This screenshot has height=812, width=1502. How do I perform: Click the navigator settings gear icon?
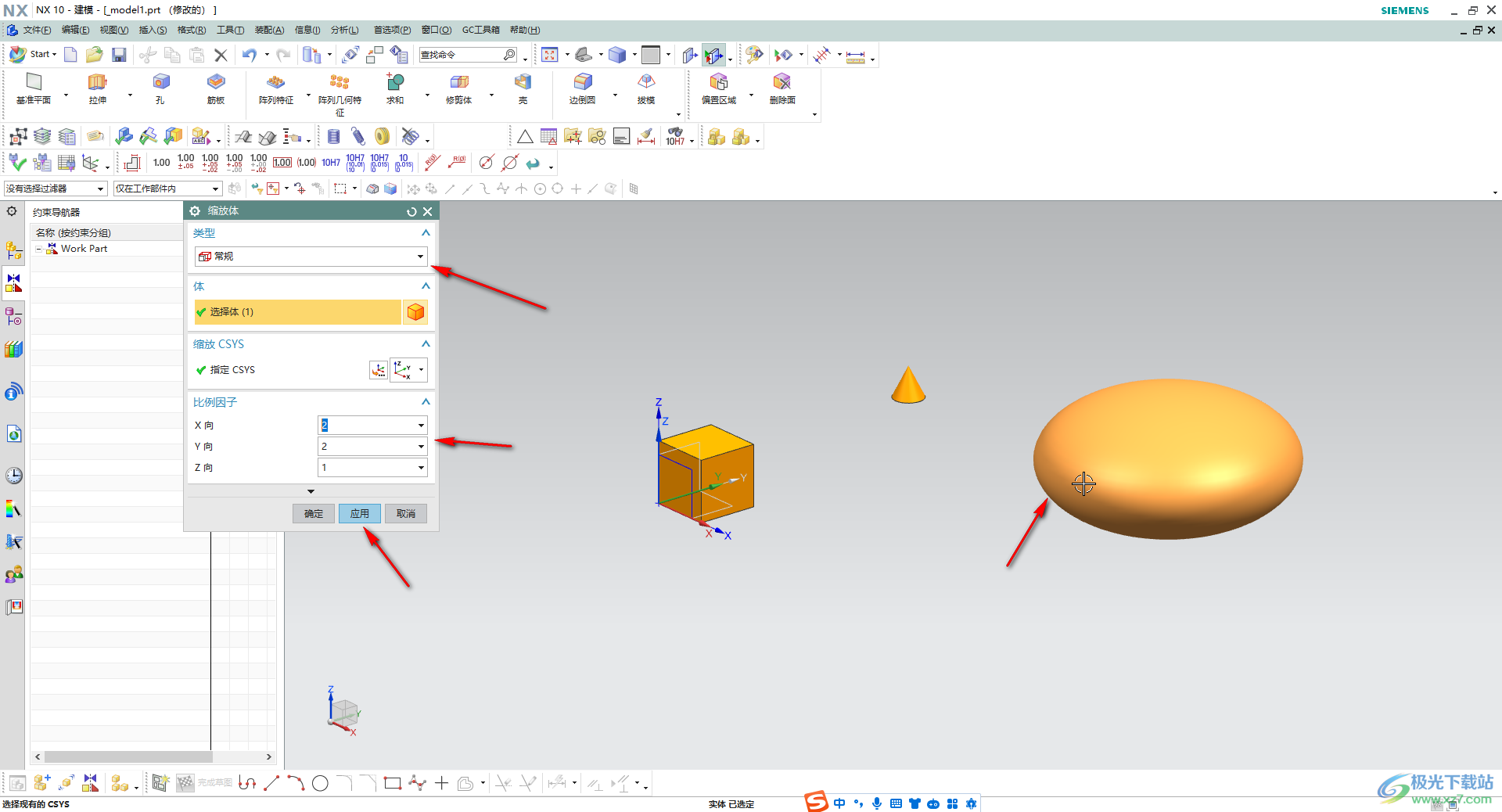tap(12, 211)
